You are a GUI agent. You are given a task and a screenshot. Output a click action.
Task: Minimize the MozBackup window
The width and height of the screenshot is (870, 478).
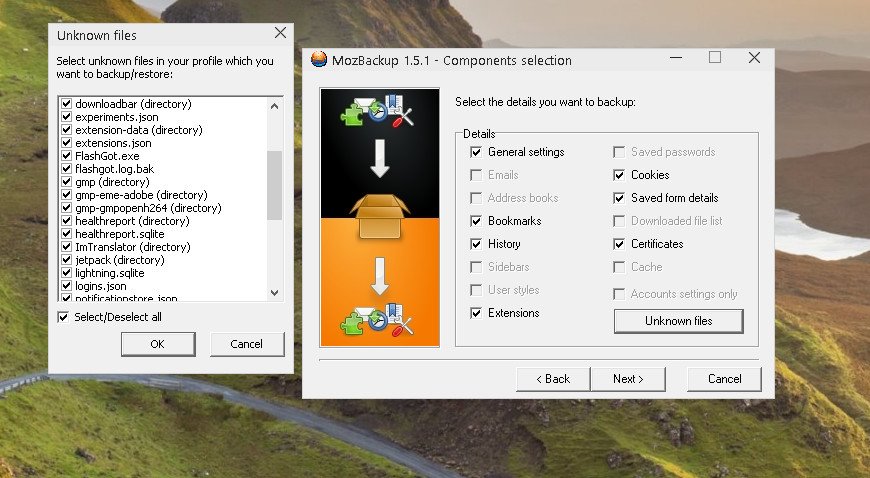676,57
